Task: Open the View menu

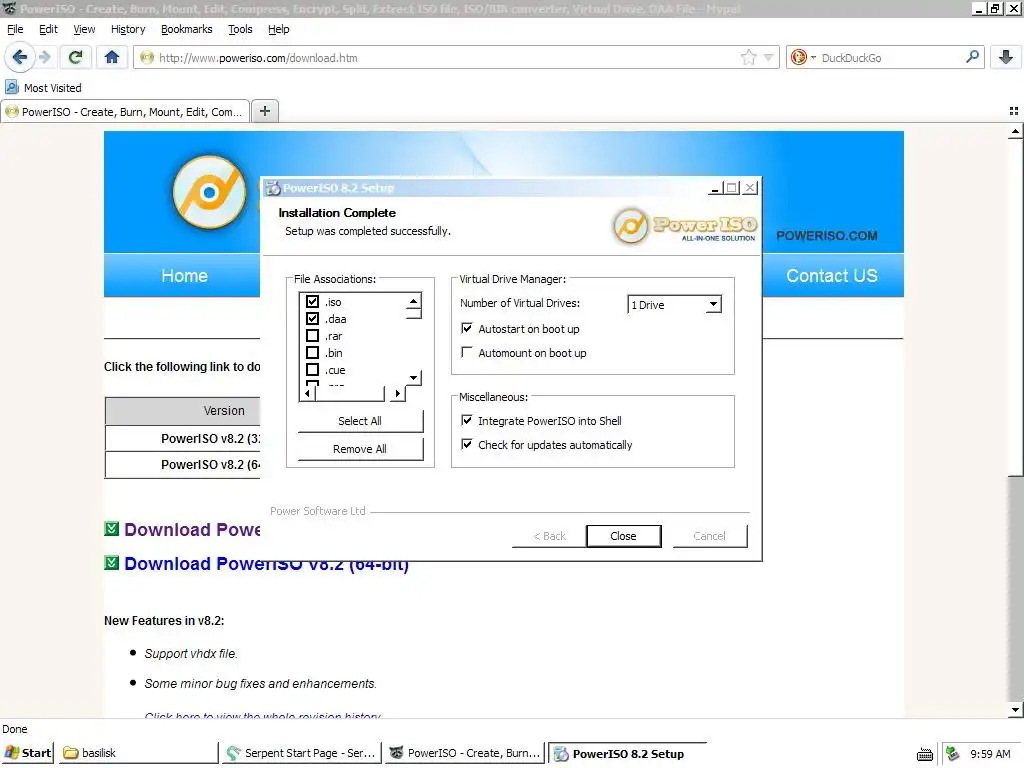Action: 84,29
